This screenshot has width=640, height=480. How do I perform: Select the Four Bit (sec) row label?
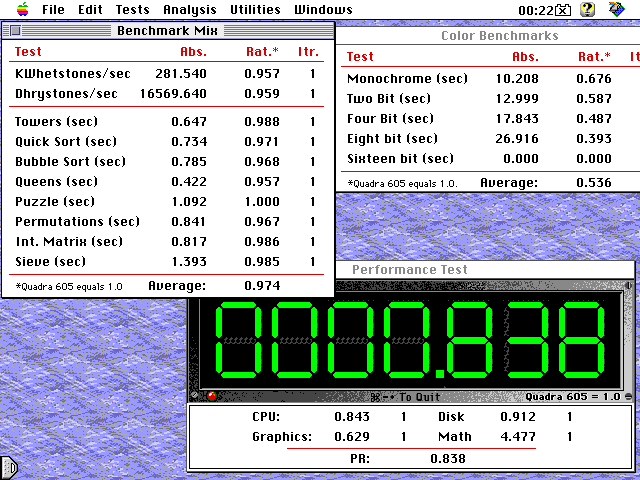click(390, 118)
